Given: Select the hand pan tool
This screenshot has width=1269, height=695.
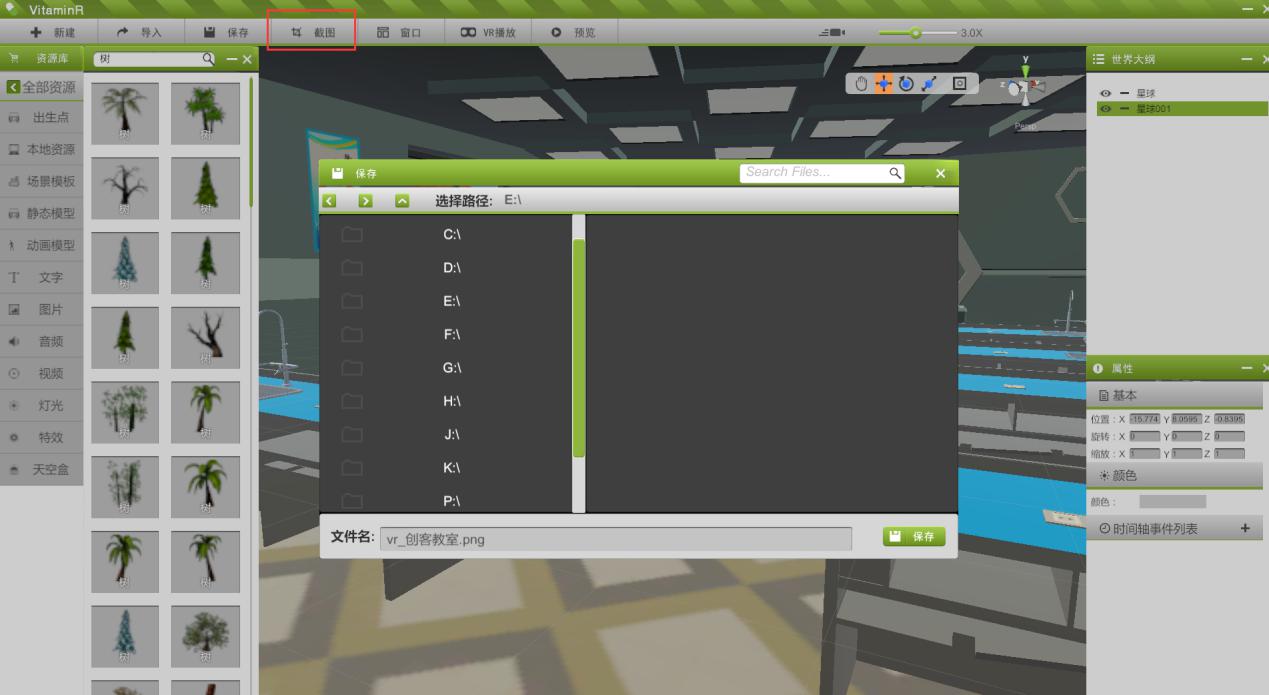Looking at the screenshot, I should coord(862,84).
